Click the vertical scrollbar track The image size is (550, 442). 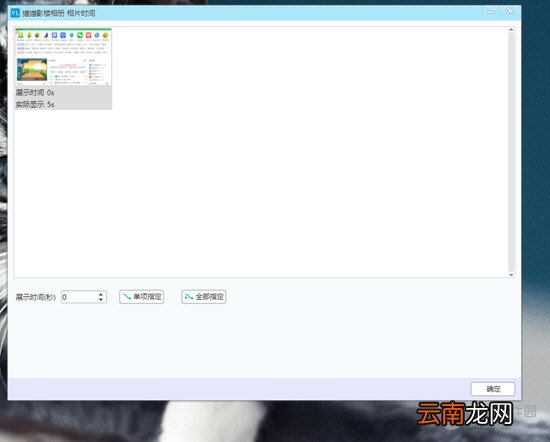point(511,152)
